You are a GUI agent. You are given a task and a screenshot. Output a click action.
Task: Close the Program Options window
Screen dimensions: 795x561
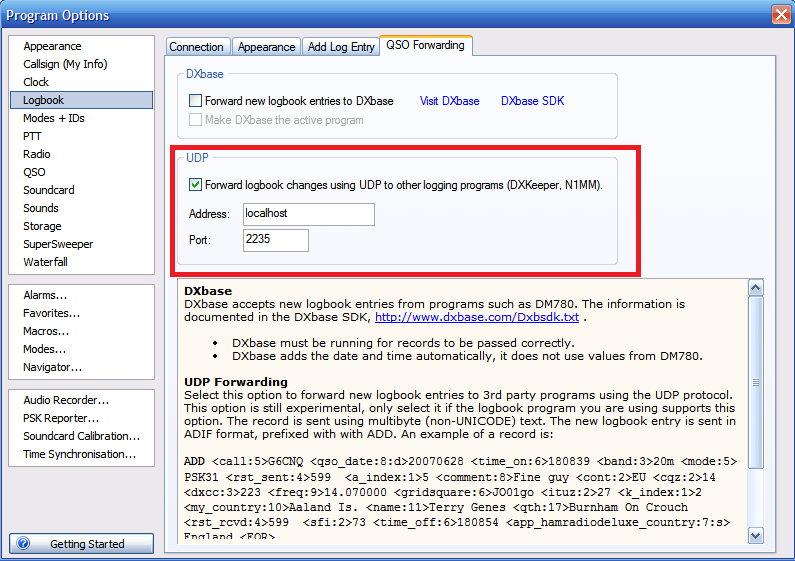(780, 14)
